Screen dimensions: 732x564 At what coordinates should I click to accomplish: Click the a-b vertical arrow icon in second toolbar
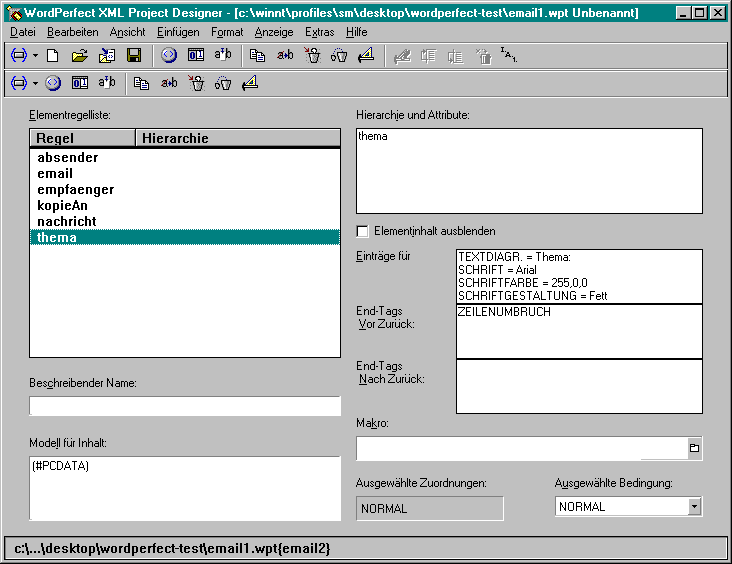pos(107,83)
